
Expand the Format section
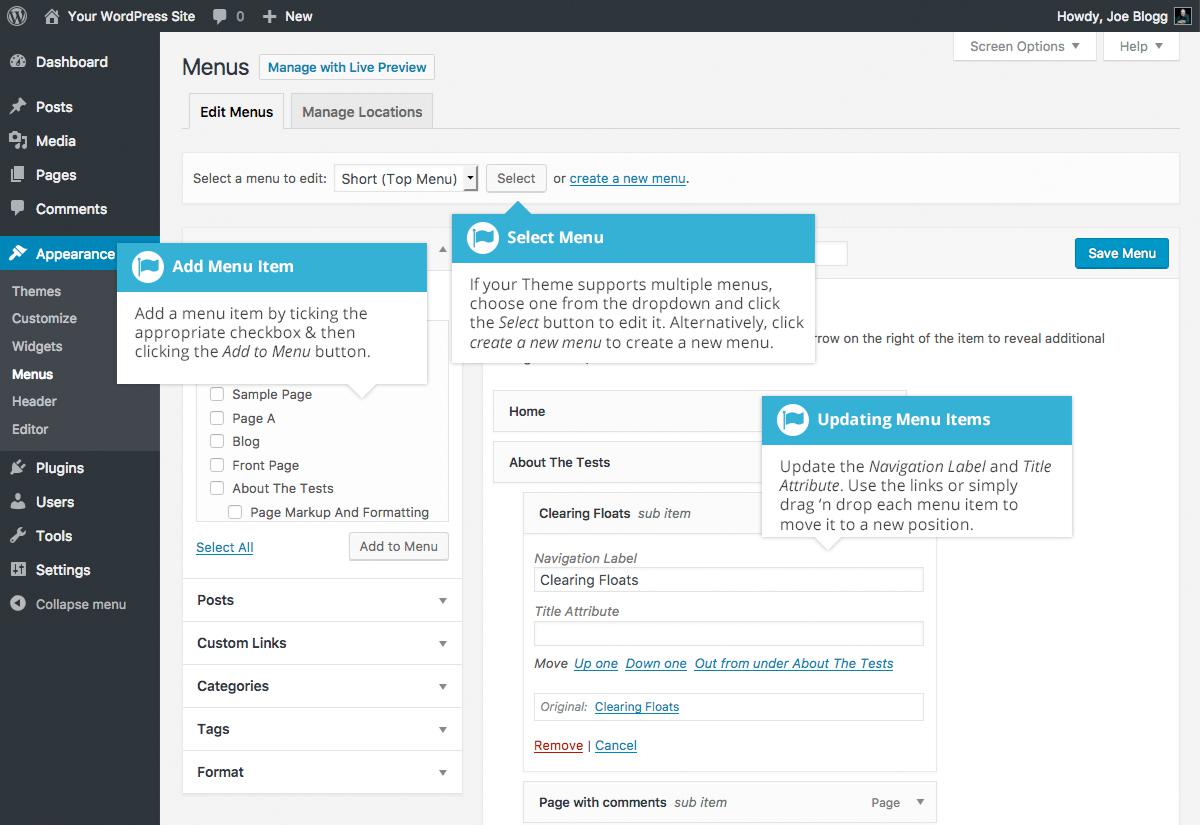point(322,772)
